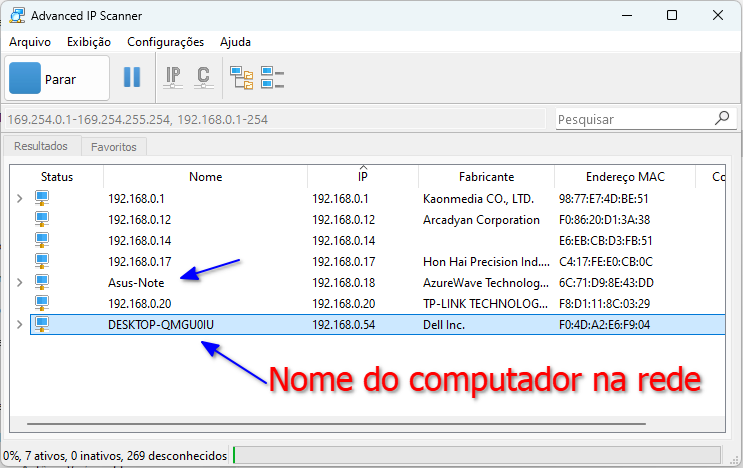
Task: Click the AzureWave Technolog... manufacturer cell
Action: [486, 283]
